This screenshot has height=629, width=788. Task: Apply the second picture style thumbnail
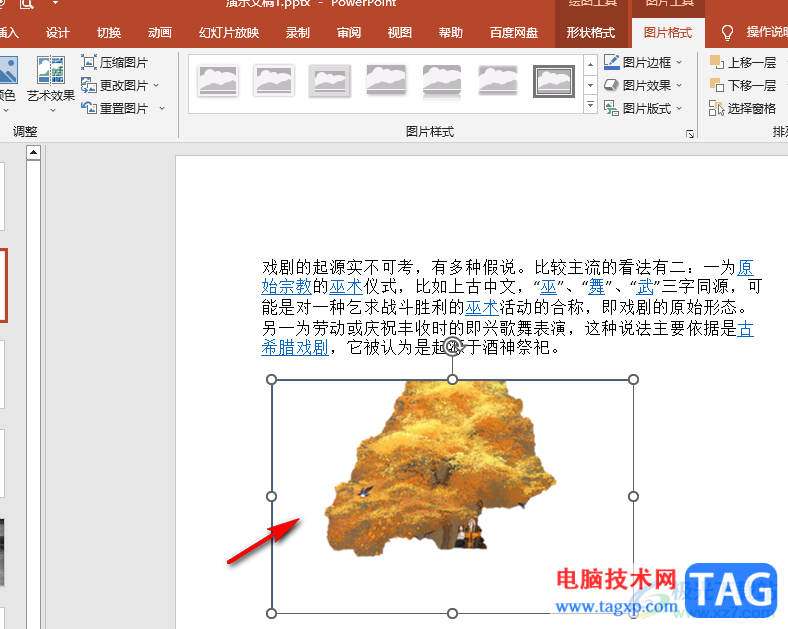pos(273,80)
